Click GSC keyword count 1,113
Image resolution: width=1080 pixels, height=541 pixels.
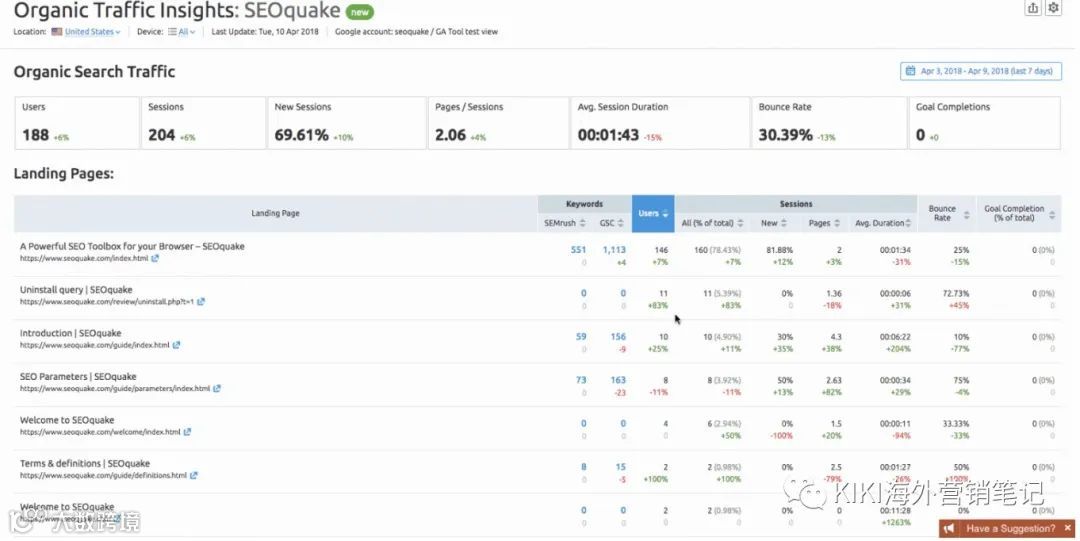point(614,249)
